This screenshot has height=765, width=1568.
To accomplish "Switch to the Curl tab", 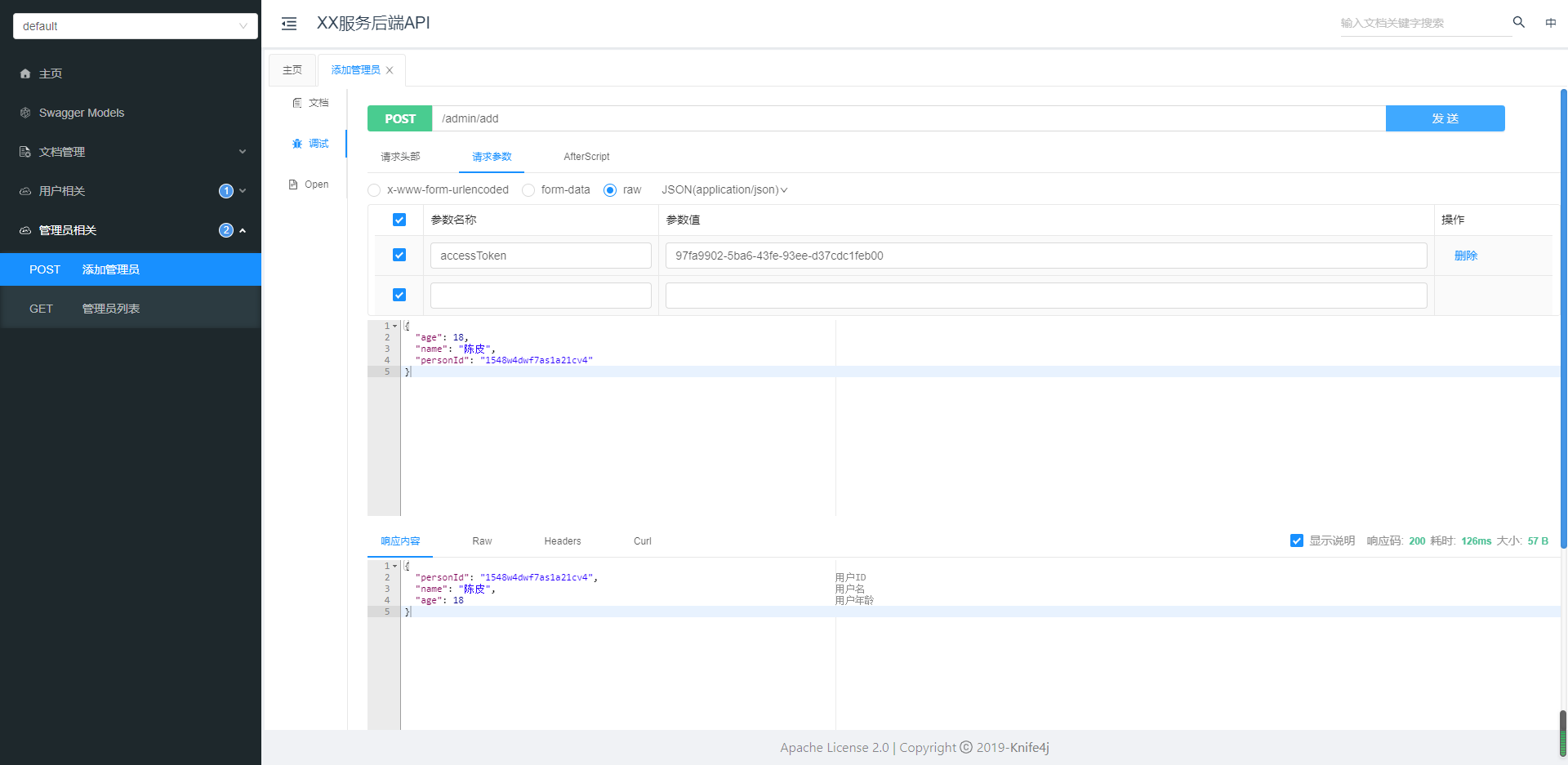I will click(643, 541).
